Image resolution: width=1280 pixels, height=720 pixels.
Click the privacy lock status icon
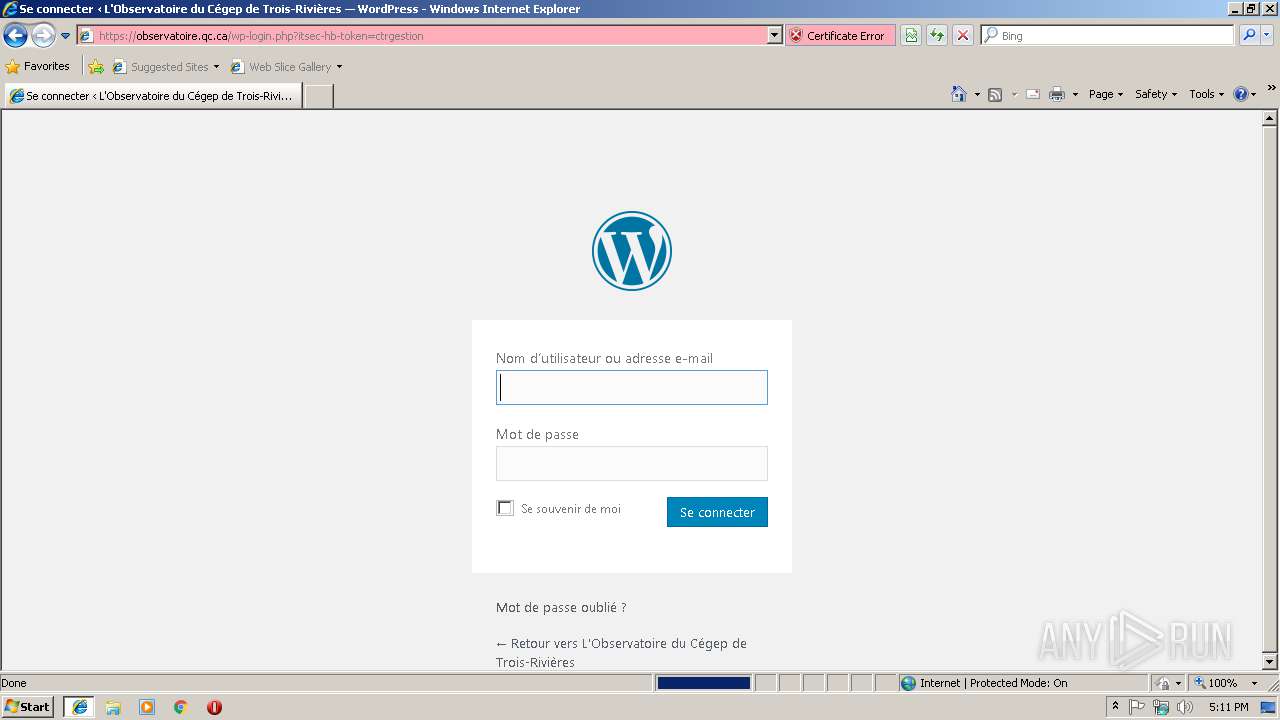point(1164,683)
